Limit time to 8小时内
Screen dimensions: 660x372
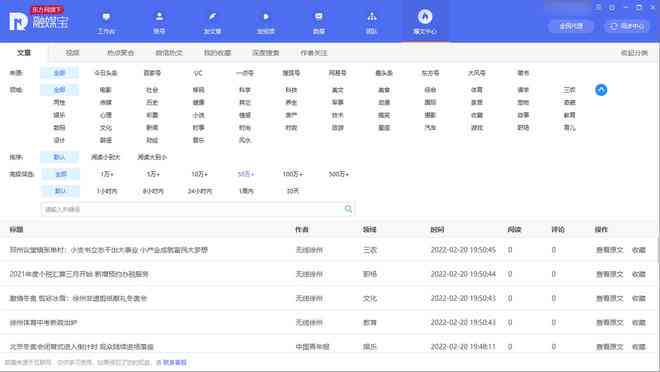click(x=153, y=191)
